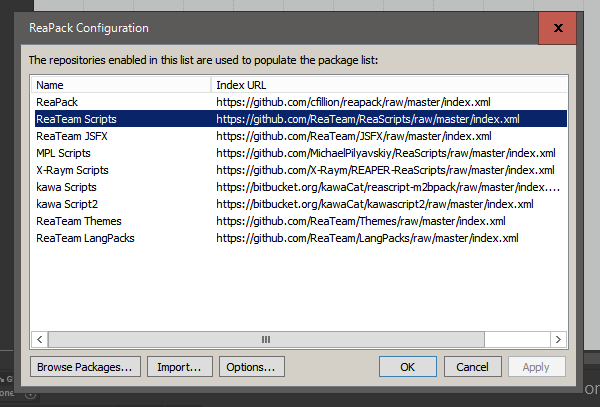Click the horizontal scrollbar left arrow
Viewport: 600px width, 407px height.
click(x=40, y=339)
